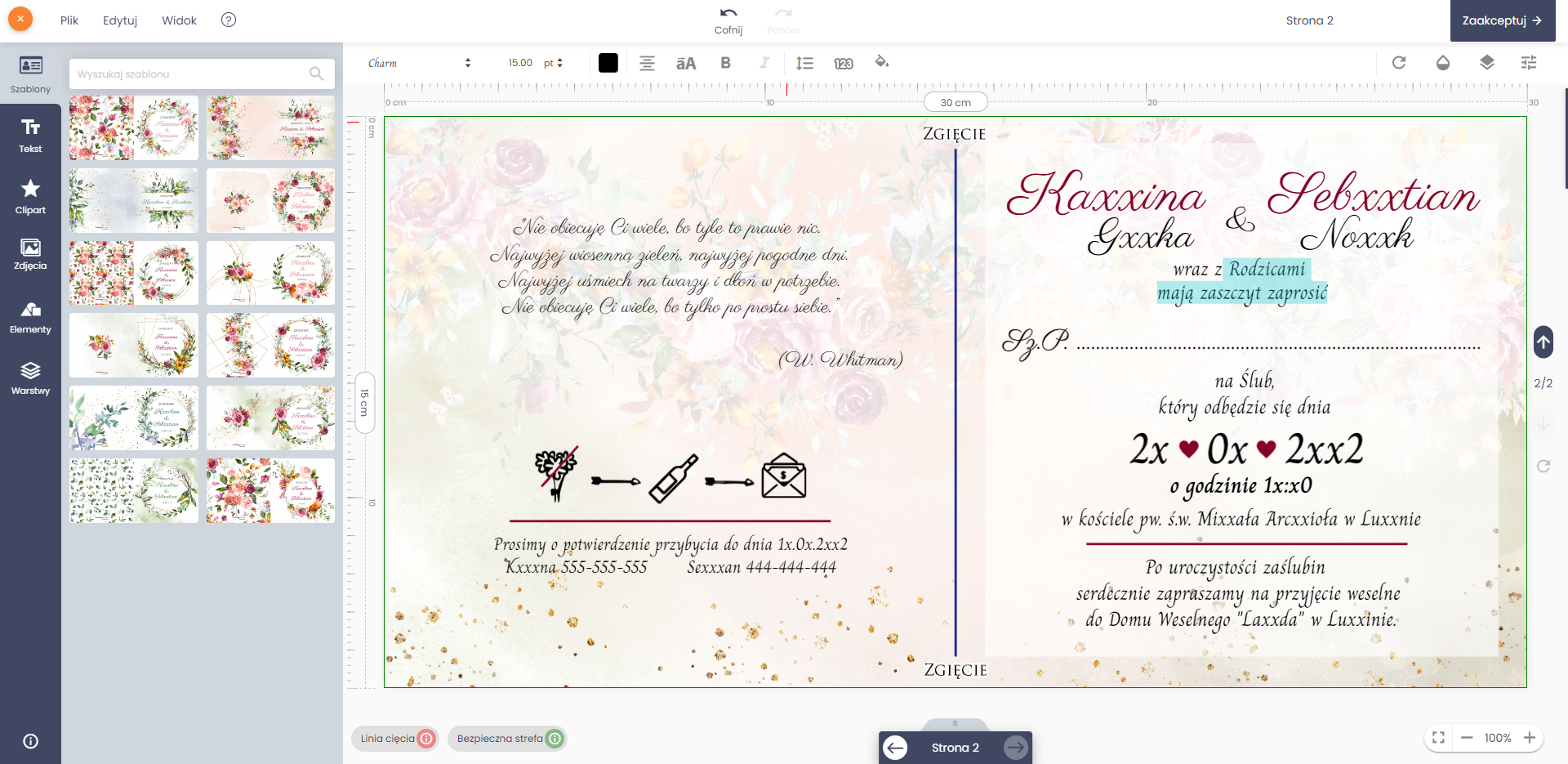
Task: Click the 100% zoom value
Action: [x=1498, y=738]
